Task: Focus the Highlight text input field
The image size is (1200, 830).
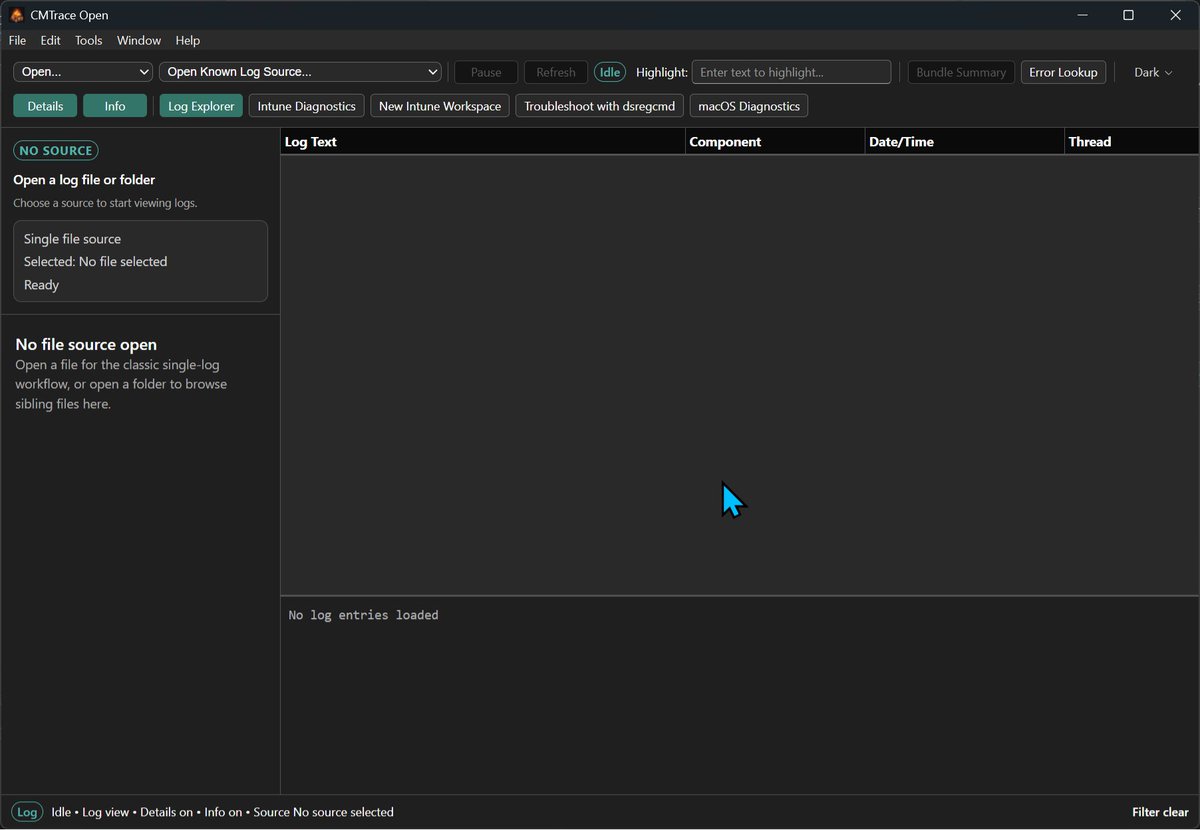Action: coord(791,72)
